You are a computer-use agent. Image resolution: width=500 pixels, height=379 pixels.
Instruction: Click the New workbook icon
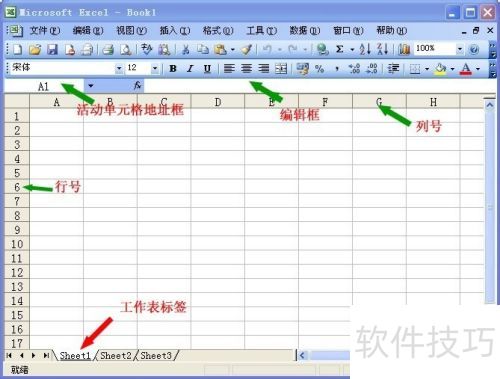point(17,50)
